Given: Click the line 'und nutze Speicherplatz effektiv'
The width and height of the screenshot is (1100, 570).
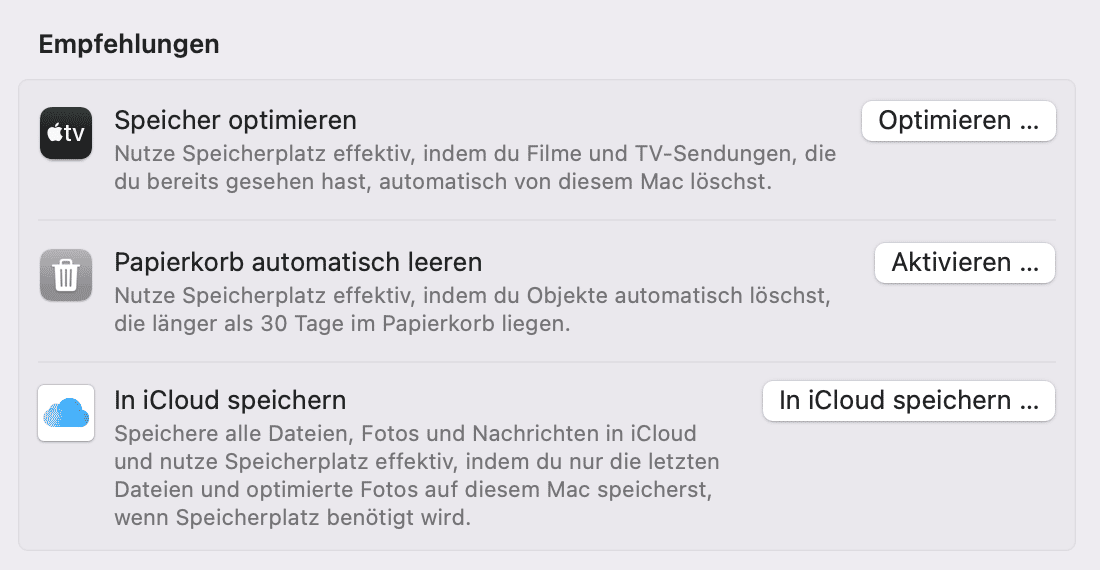Looking at the screenshot, I should coord(417,461).
